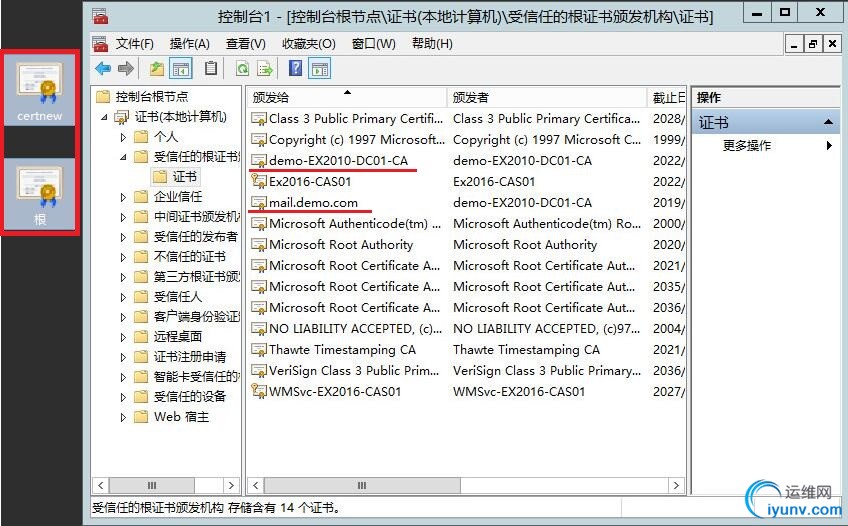
Task: Click the tree pane horizontal scrollbar thumb
Action: tap(152, 485)
